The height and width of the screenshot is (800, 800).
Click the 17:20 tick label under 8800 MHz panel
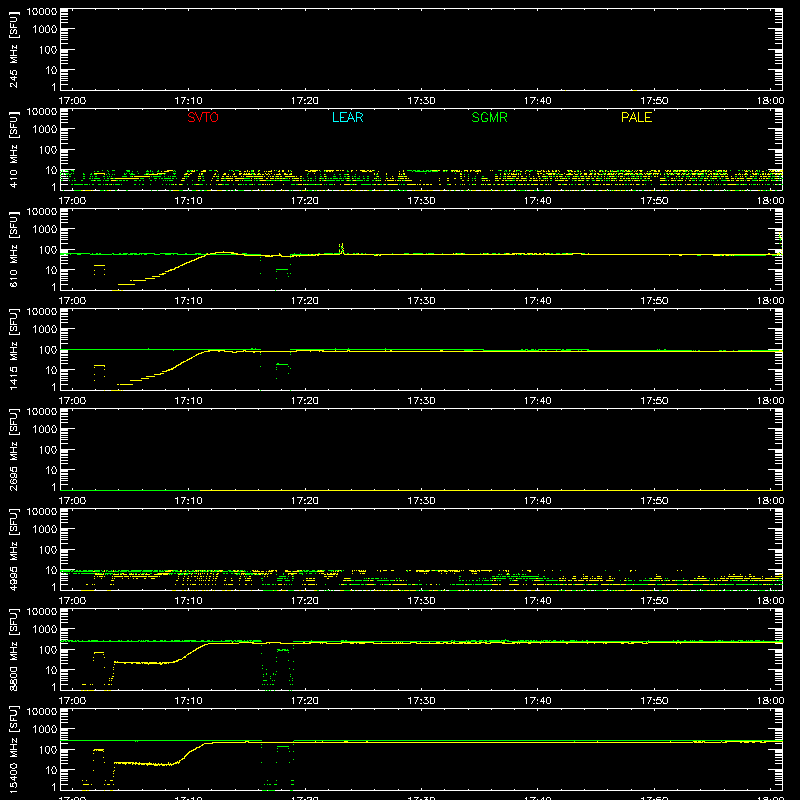click(305, 701)
